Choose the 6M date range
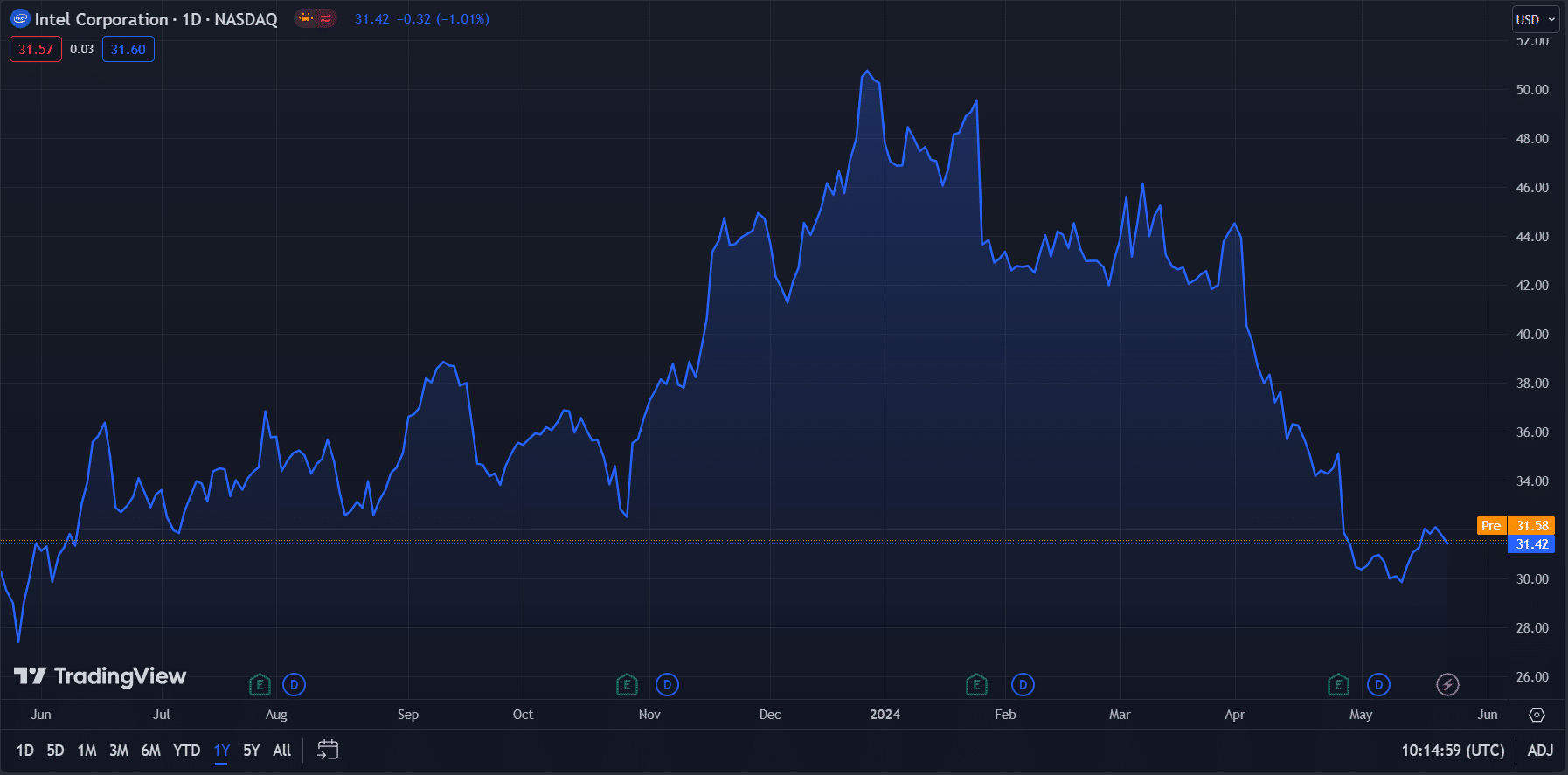The image size is (1568, 775). [x=150, y=751]
